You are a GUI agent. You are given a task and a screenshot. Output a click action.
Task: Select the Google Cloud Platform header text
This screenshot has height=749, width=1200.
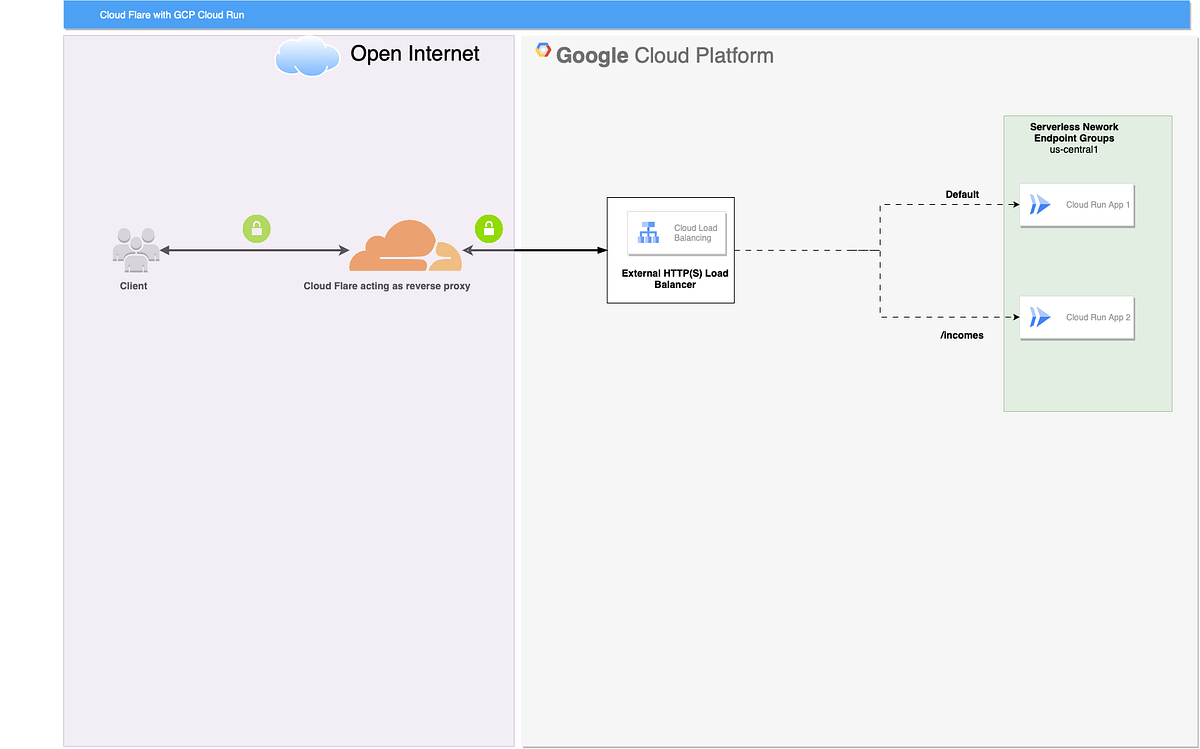coord(666,56)
